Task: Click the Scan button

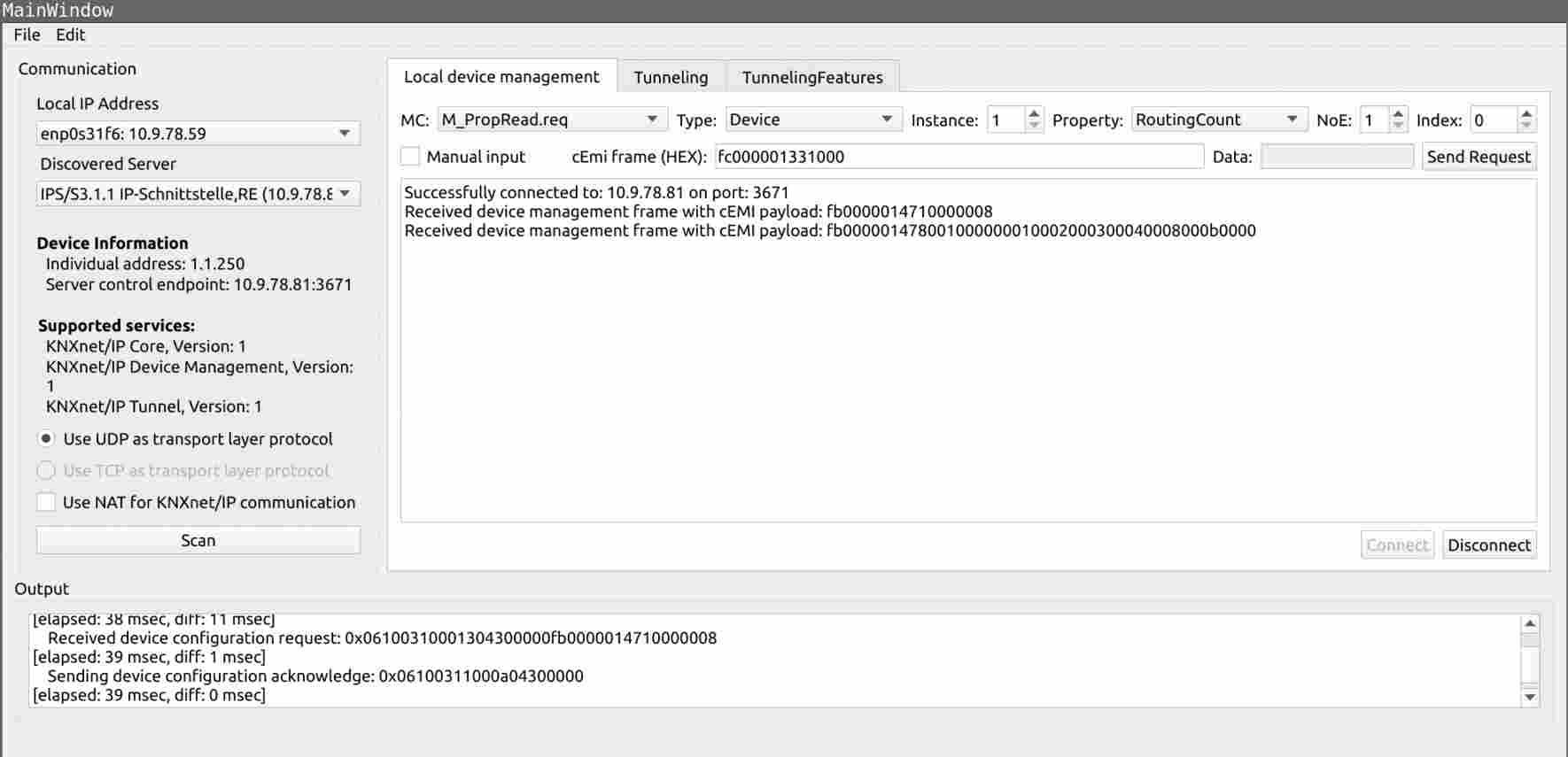Action: pyautogui.click(x=198, y=540)
